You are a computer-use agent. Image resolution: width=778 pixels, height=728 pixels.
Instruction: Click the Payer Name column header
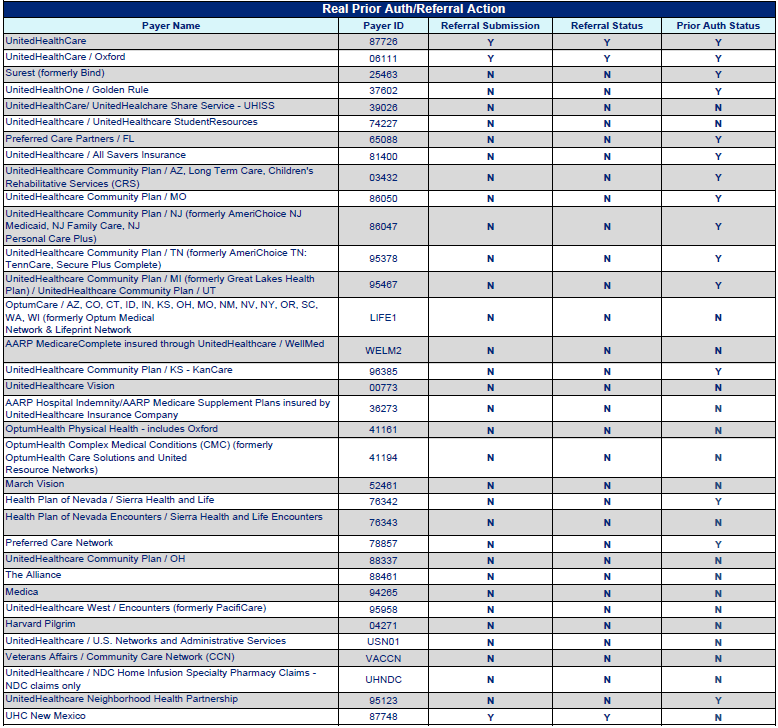pyautogui.click(x=171, y=26)
